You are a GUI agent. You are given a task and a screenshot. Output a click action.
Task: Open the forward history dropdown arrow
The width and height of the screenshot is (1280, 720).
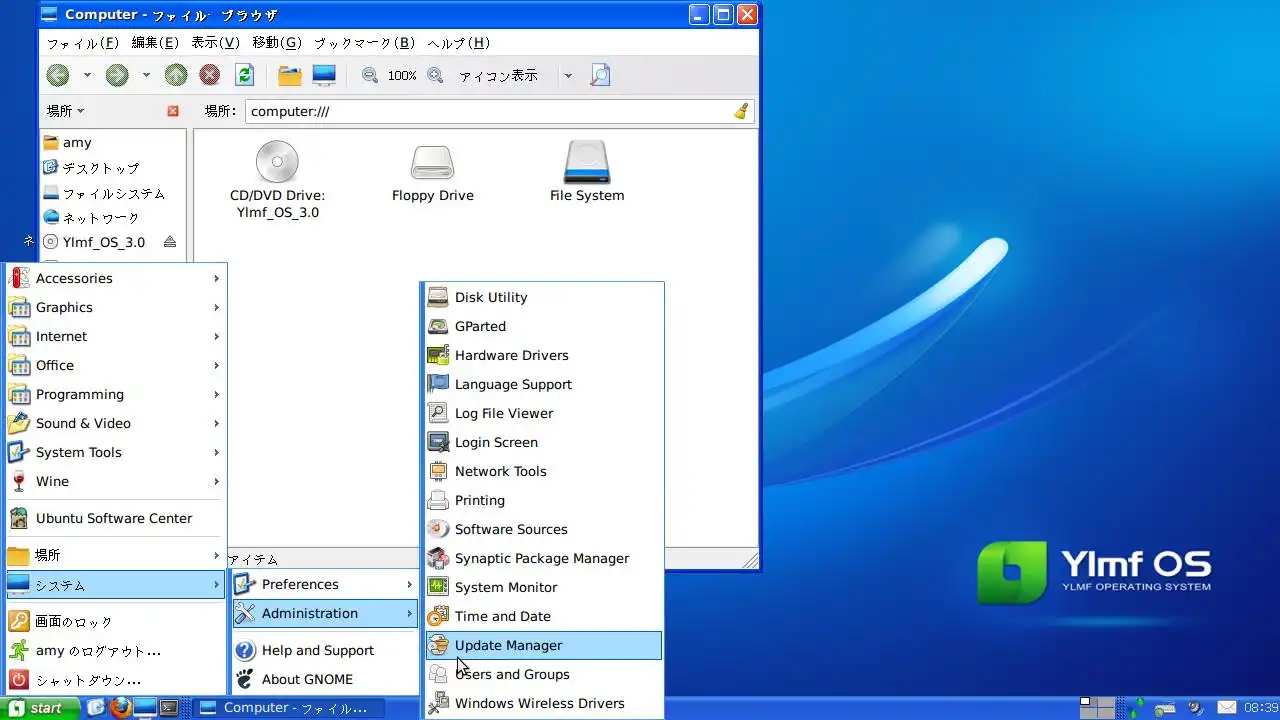pos(146,75)
